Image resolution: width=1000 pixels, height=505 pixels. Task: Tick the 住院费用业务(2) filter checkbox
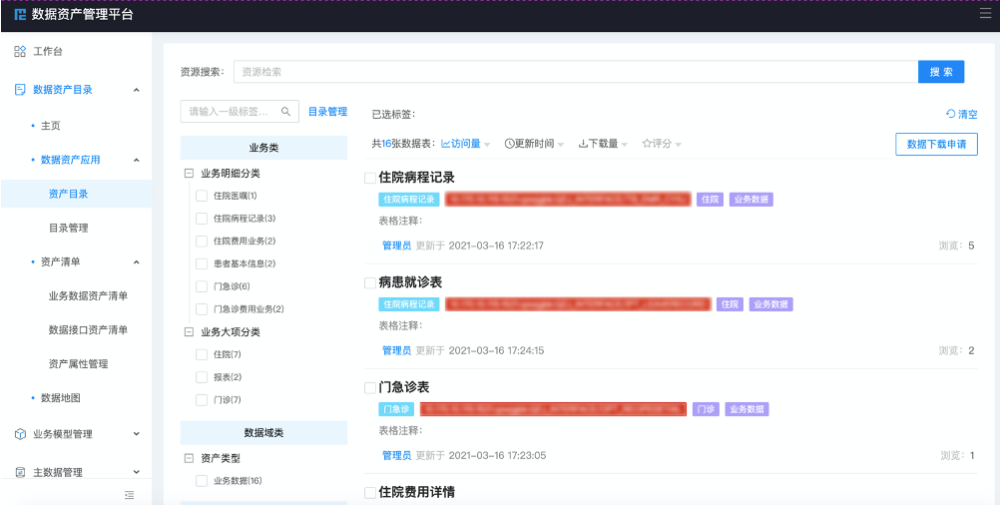[x=202, y=241]
